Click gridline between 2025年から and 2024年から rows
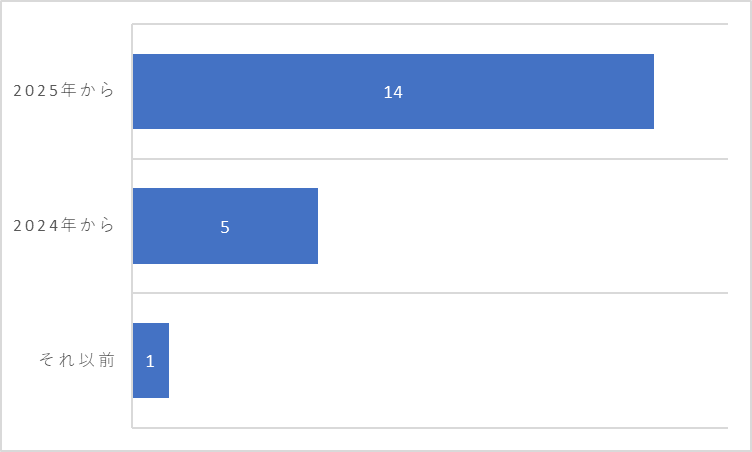The height and width of the screenshot is (452, 752). coord(430,158)
